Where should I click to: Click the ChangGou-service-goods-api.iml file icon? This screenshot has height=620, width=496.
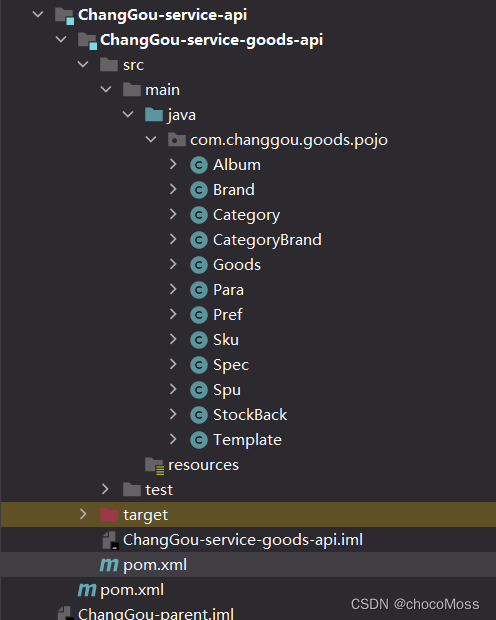pos(110,540)
